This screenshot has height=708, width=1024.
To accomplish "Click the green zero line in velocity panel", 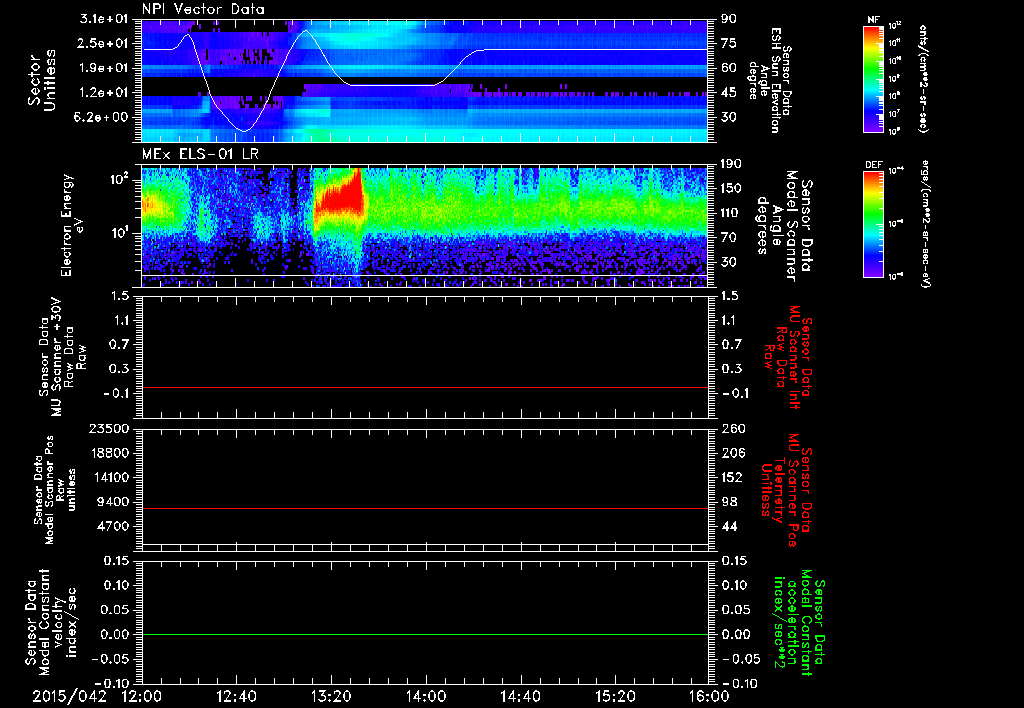I will [425, 634].
